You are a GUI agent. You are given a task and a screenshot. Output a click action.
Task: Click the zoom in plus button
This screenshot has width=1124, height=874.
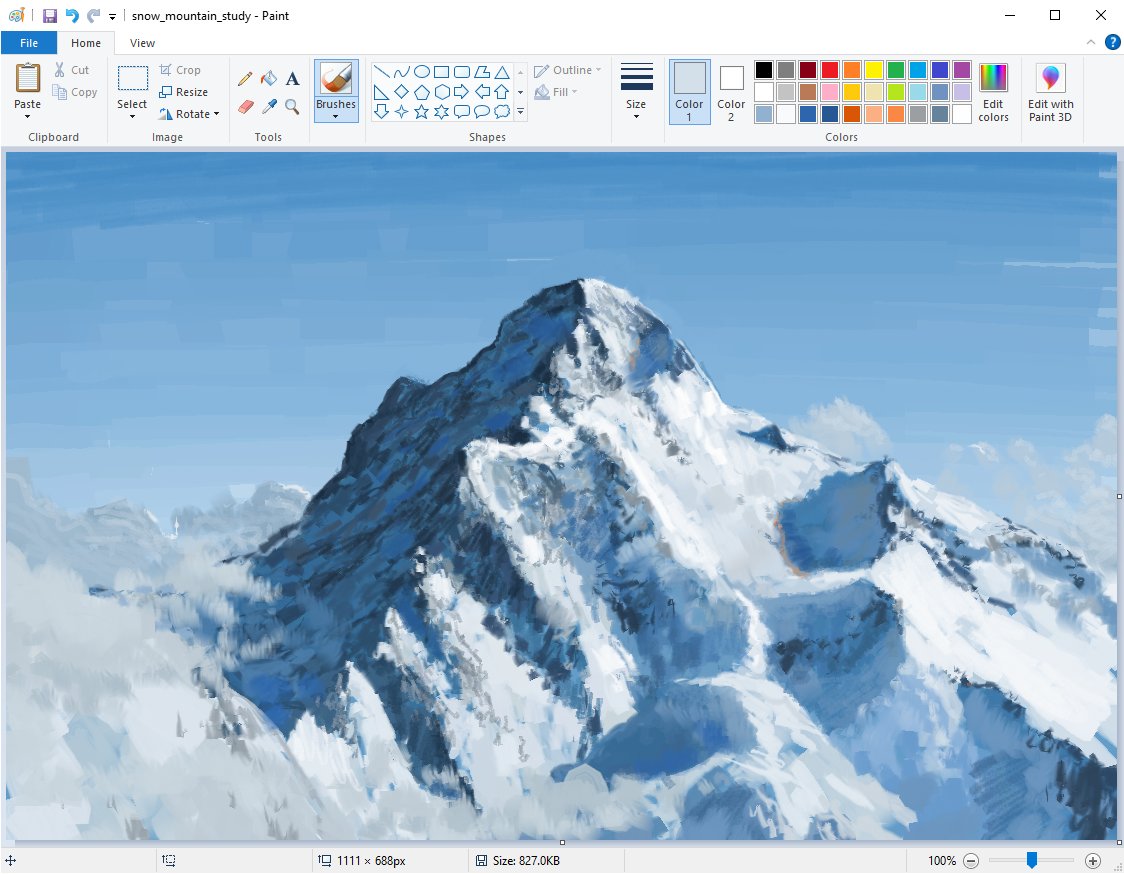[1092, 860]
